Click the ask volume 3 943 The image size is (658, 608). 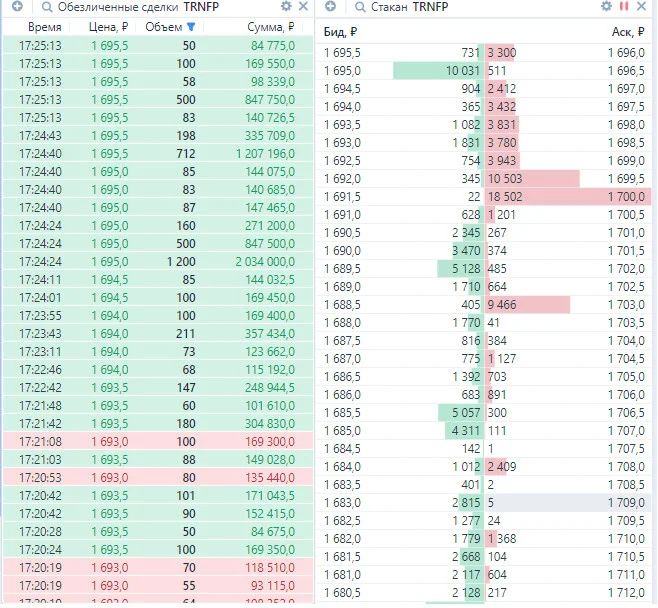coord(502,161)
